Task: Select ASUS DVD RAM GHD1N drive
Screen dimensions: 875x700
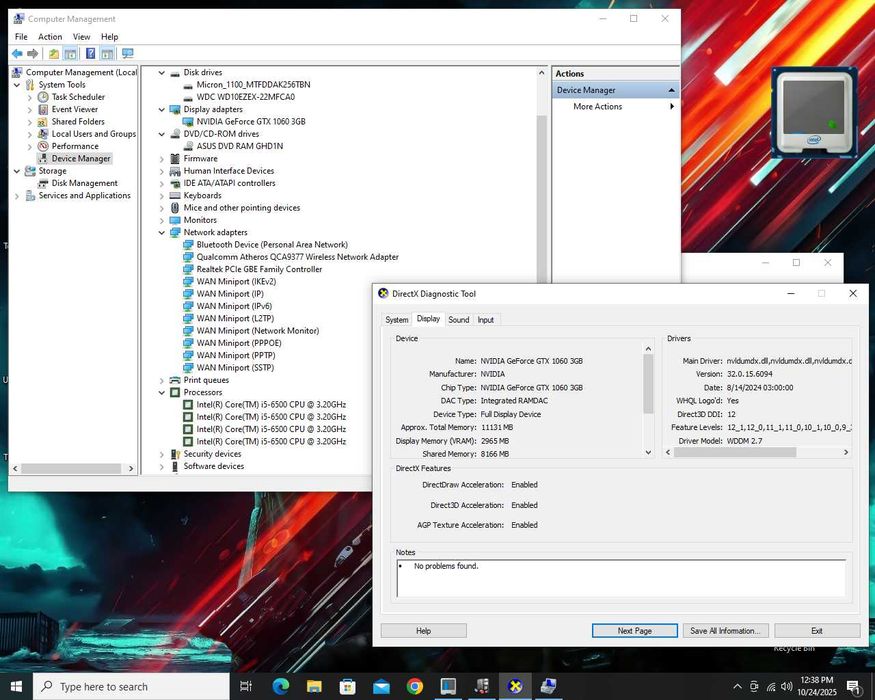Action: 240,146
